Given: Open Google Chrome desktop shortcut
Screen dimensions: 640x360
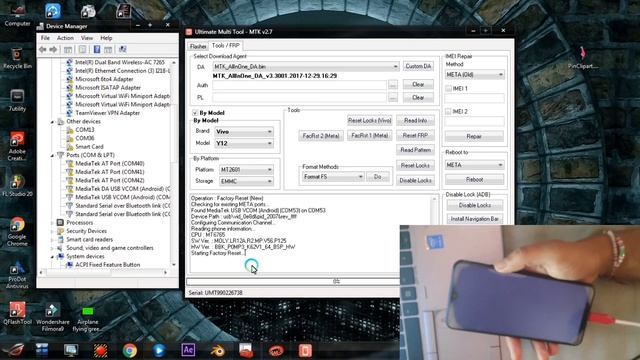Looking at the screenshot, I should point(17,231).
